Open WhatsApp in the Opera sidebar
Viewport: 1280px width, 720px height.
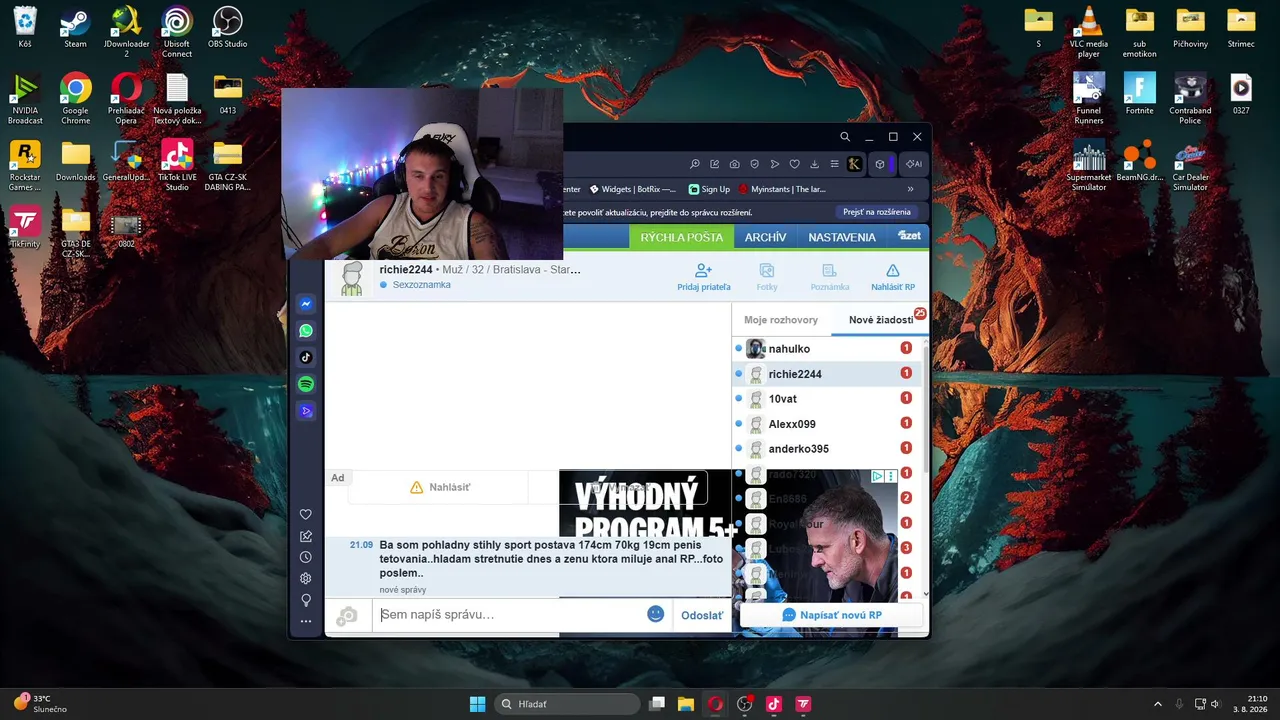click(306, 331)
